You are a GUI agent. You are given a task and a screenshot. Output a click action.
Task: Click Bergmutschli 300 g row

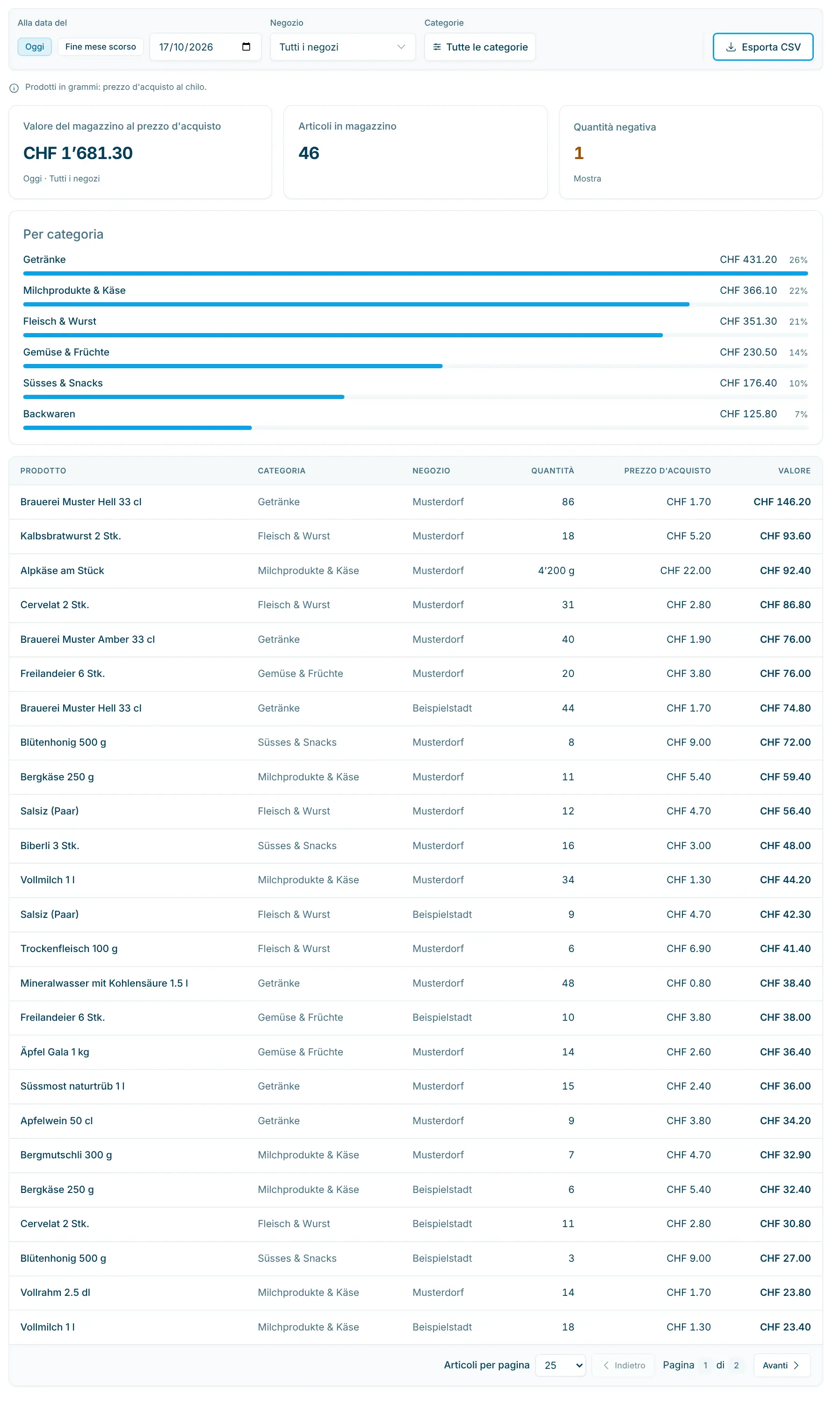click(x=415, y=1155)
